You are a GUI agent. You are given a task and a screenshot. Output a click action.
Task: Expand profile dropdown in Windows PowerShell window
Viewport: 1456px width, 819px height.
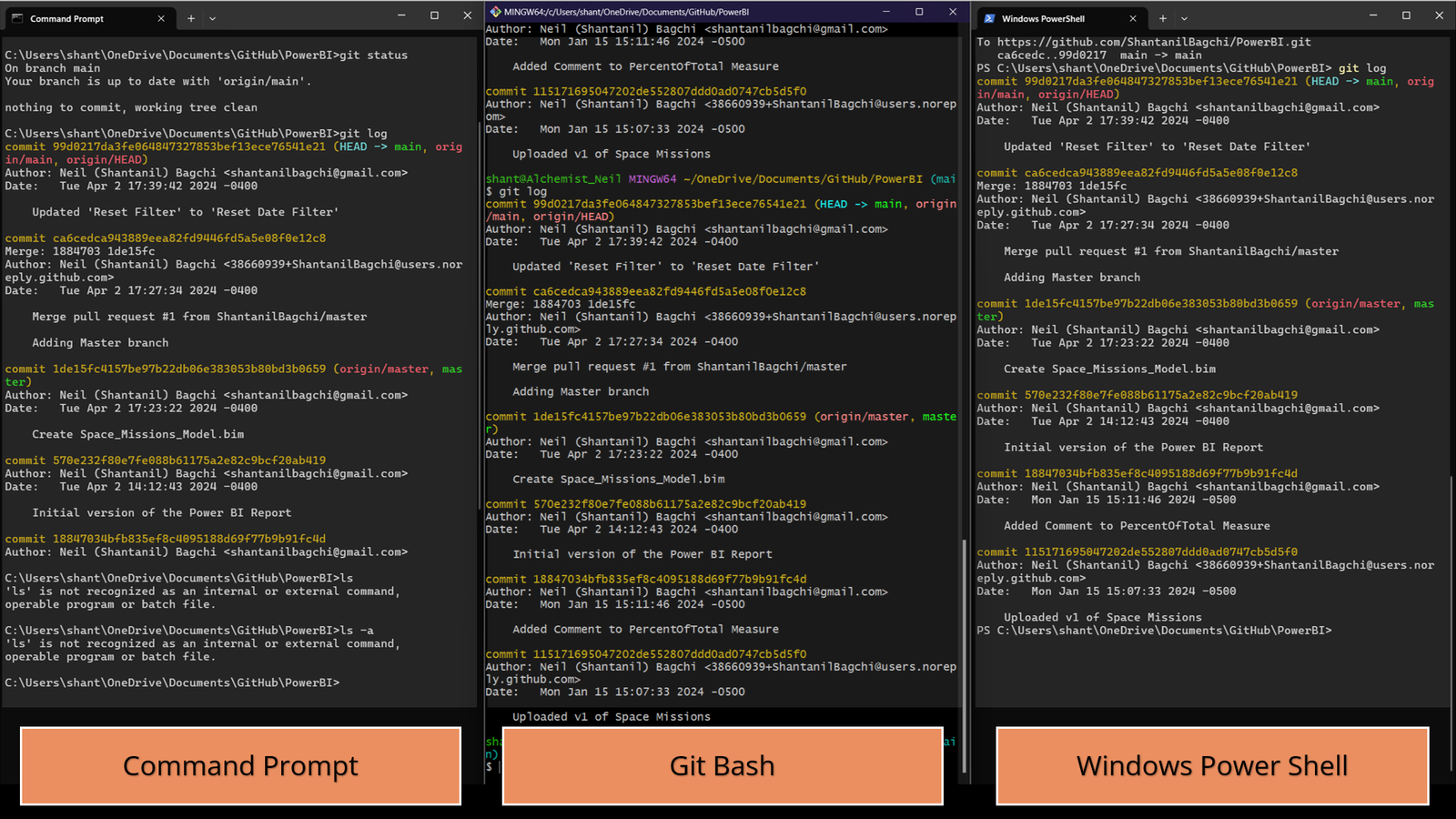1184,18
